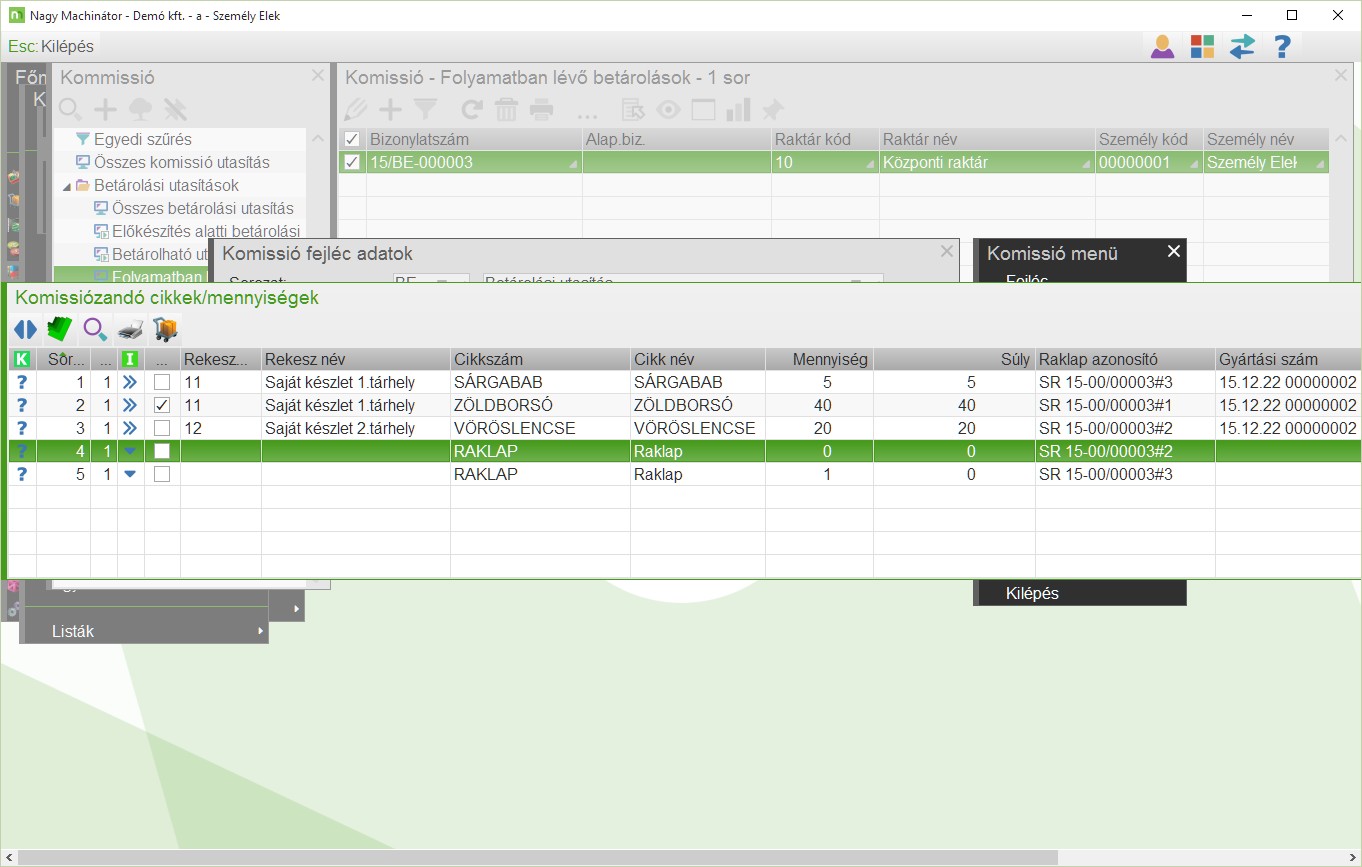Click the bar chart icon in Komissió list toolbar
1362x867 pixels.
[738, 110]
